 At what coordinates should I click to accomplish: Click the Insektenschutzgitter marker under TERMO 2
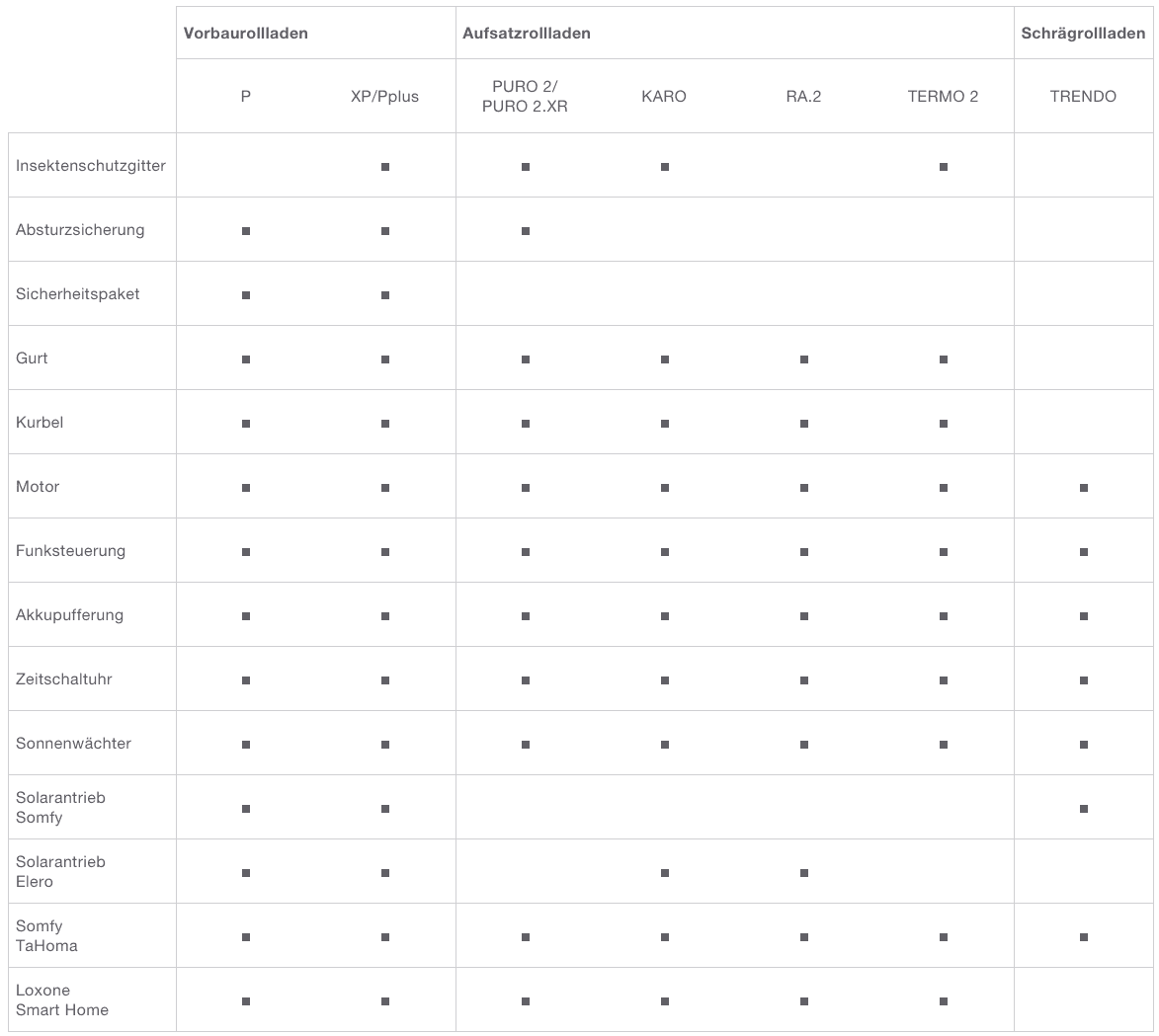[944, 167]
